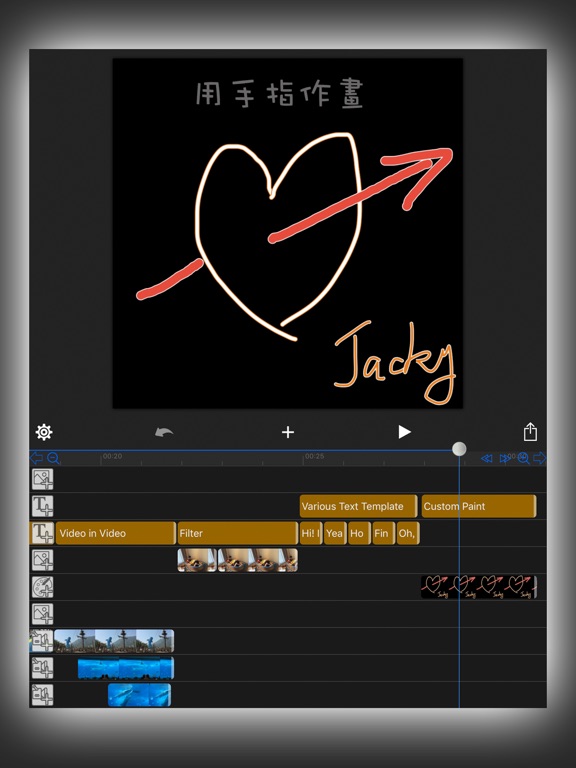Select the Various Text Template clip
This screenshot has height=768, width=576.
(358, 506)
